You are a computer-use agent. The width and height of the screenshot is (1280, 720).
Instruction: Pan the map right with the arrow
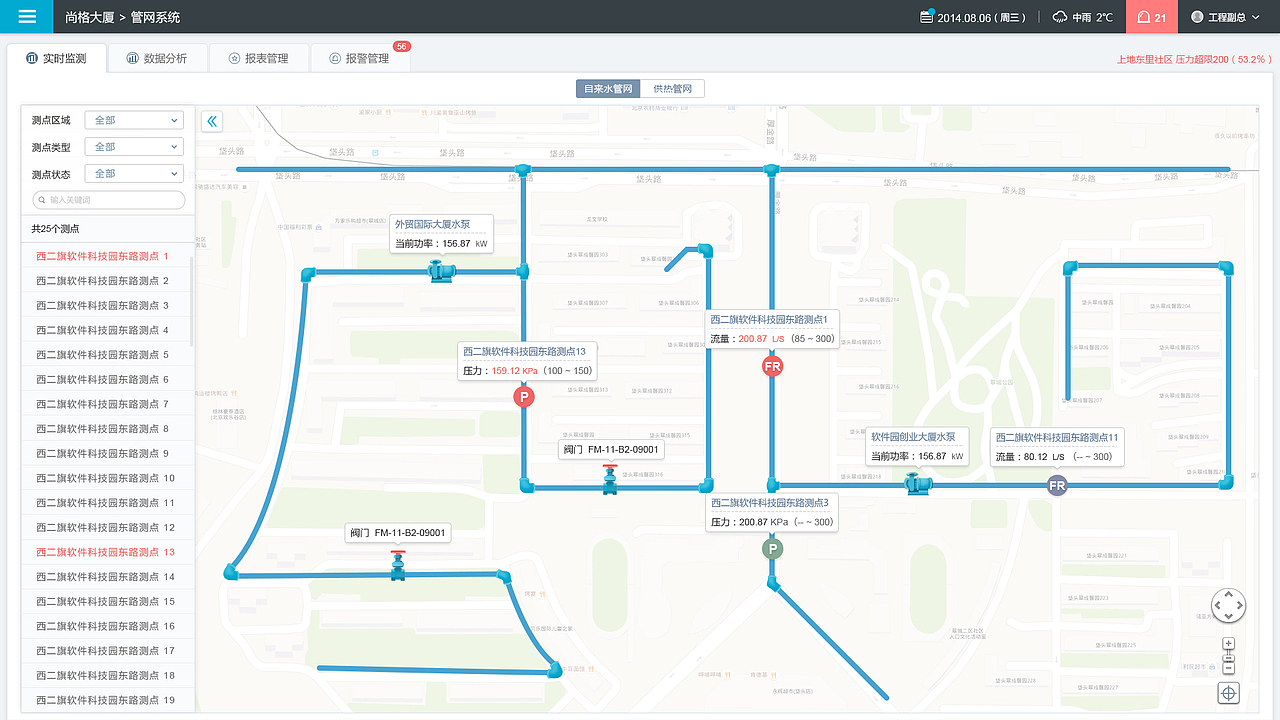[1240, 606]
